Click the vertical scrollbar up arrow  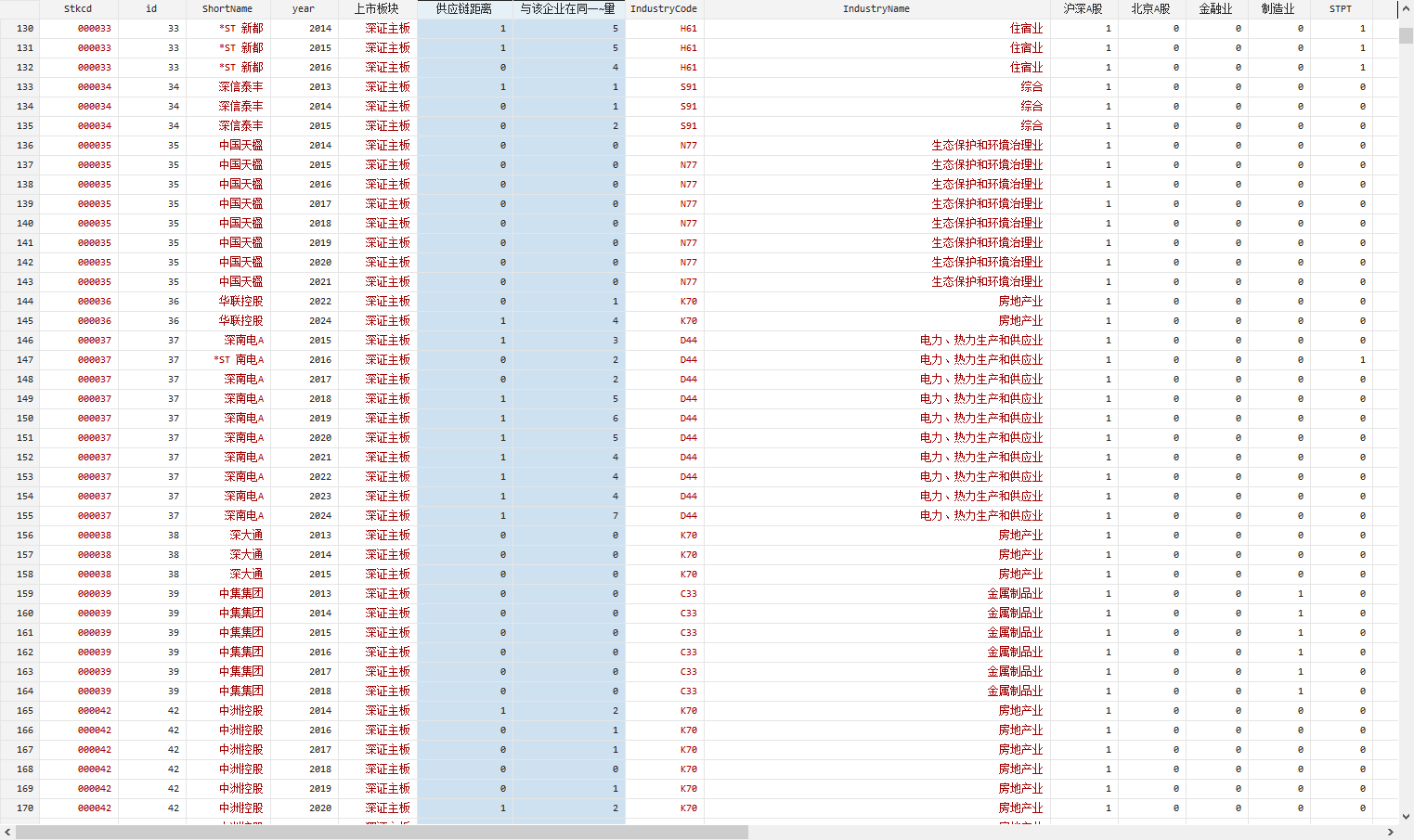[1406, 9]
